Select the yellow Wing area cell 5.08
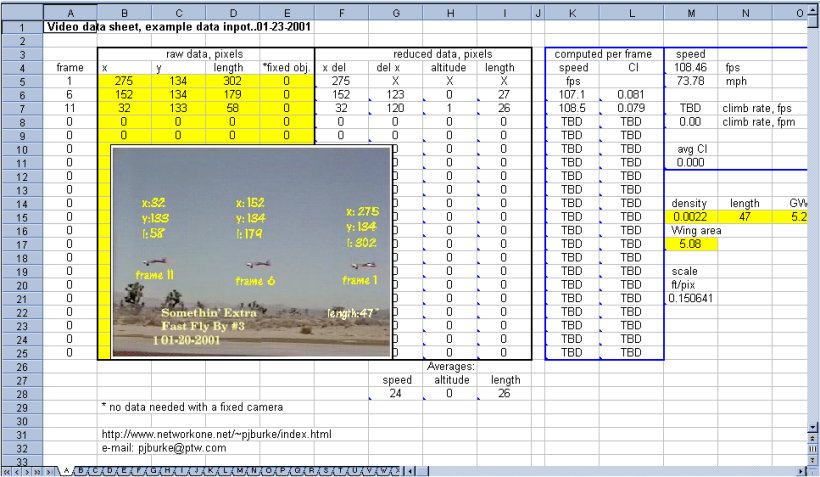The image size is (820, 477). [689, 243]
